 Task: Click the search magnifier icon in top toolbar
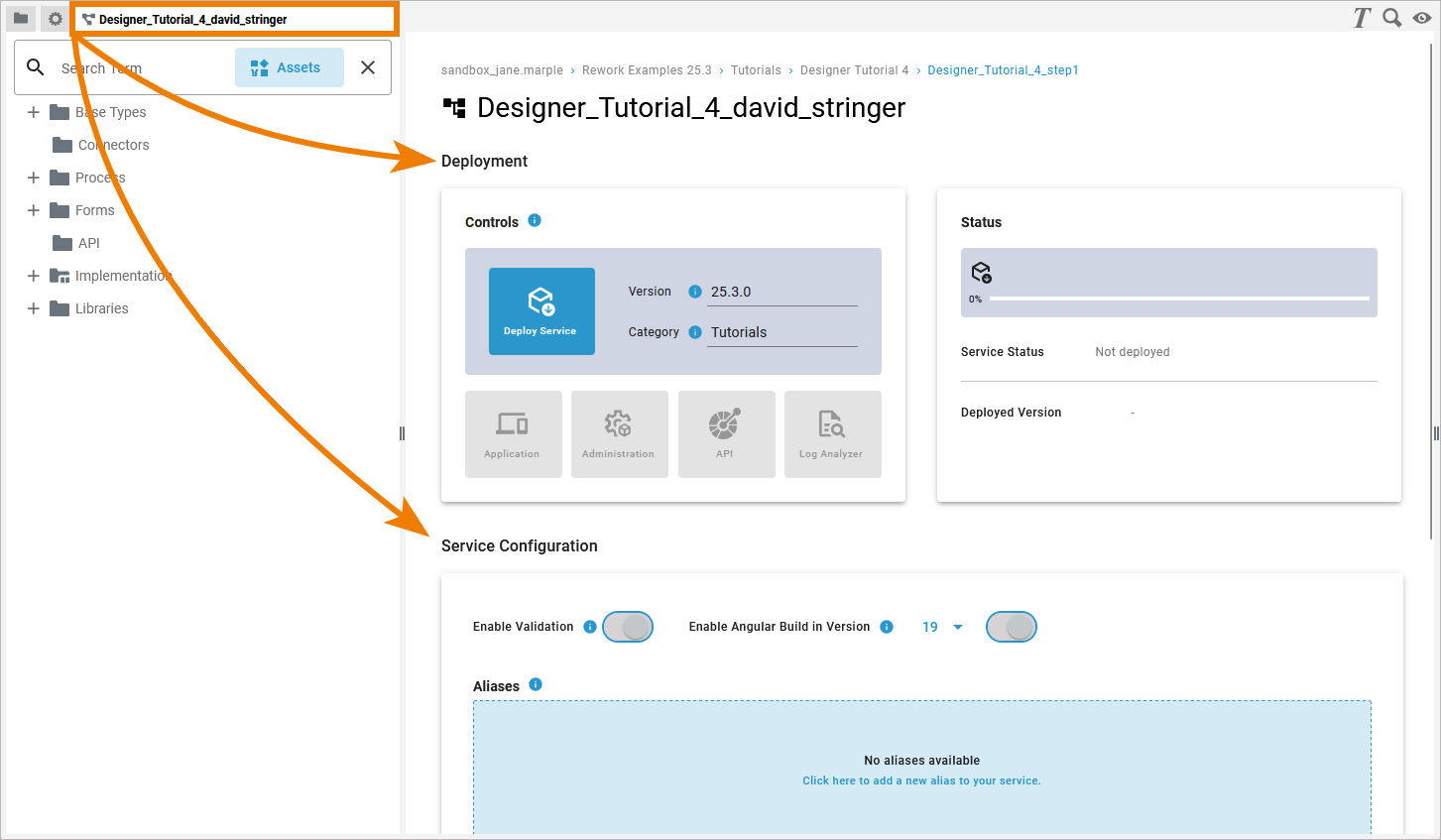[x=1391, y=18]
